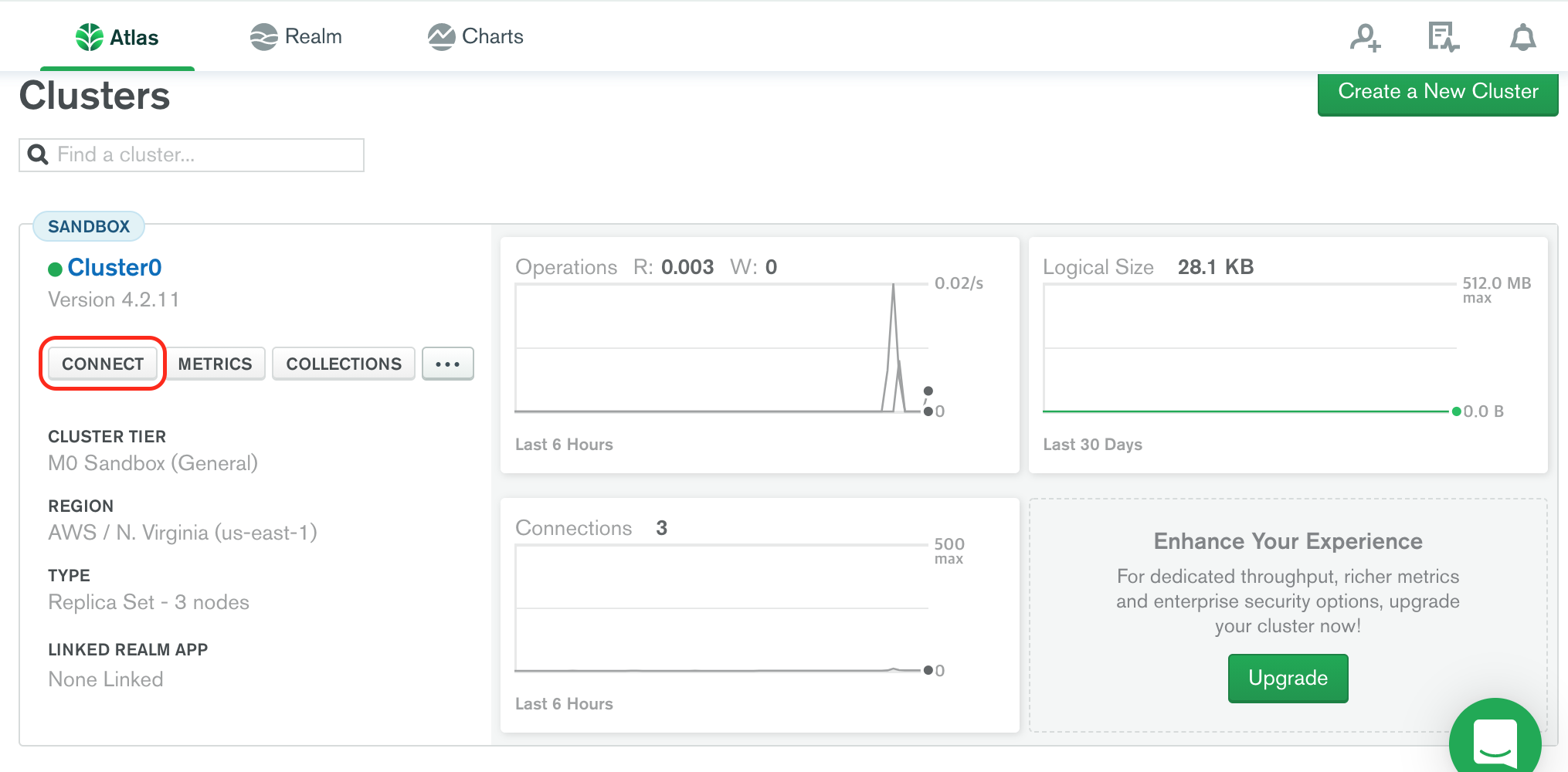Open cluster METRICS
Viewport: 1568px width, 772px height.
point(216,364)
